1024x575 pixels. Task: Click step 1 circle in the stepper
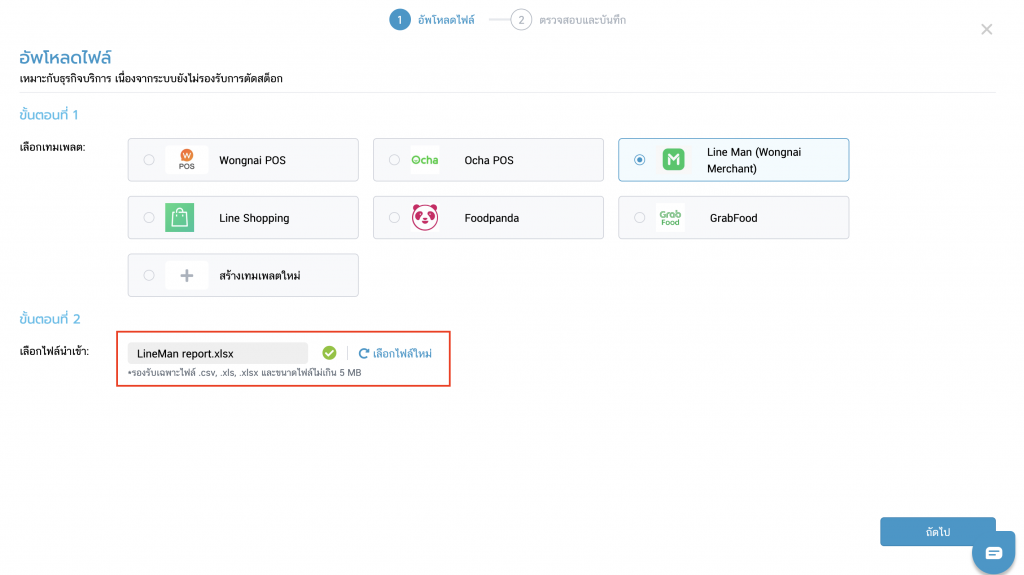pos(400,20)
